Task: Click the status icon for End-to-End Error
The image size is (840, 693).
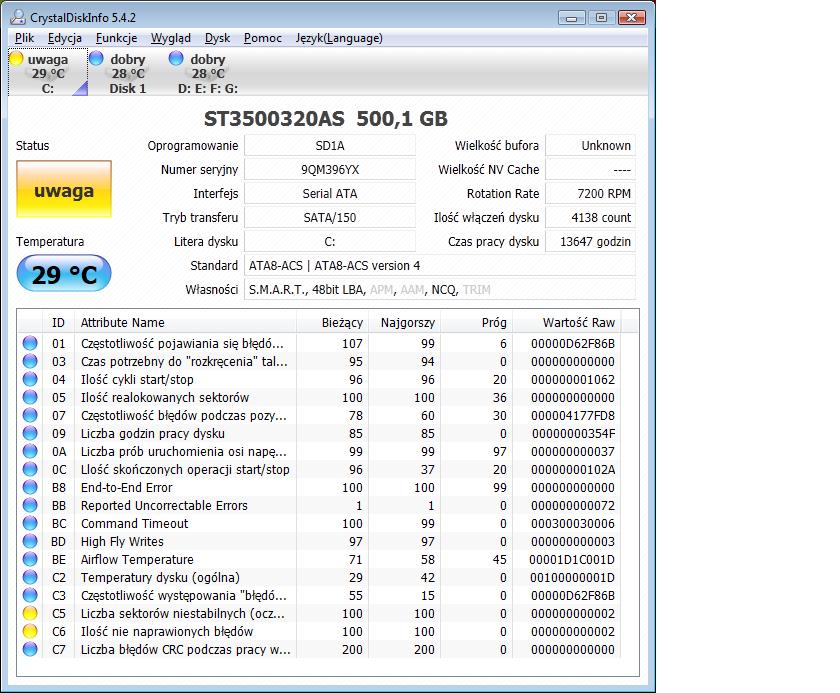Action: pos(30,487)
